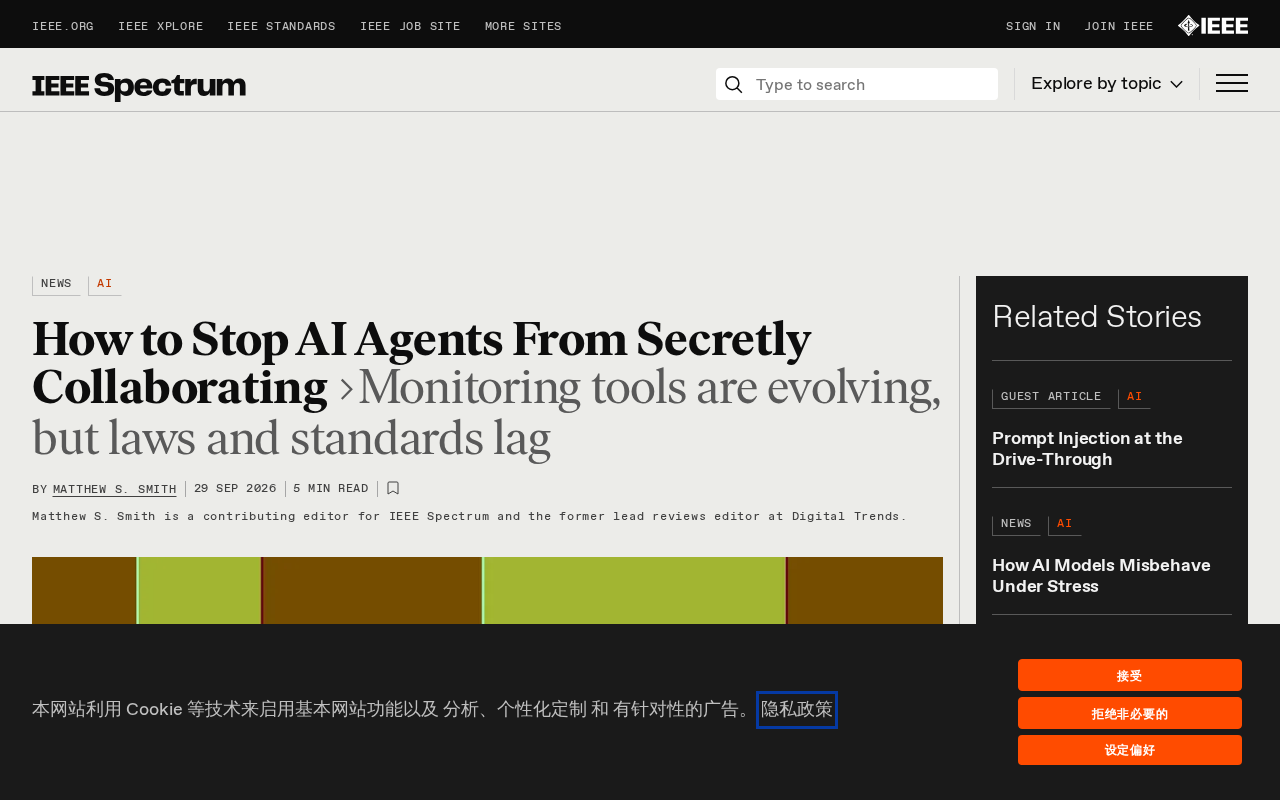Select the orange AI tag above the headline

(x=105, y=285)
